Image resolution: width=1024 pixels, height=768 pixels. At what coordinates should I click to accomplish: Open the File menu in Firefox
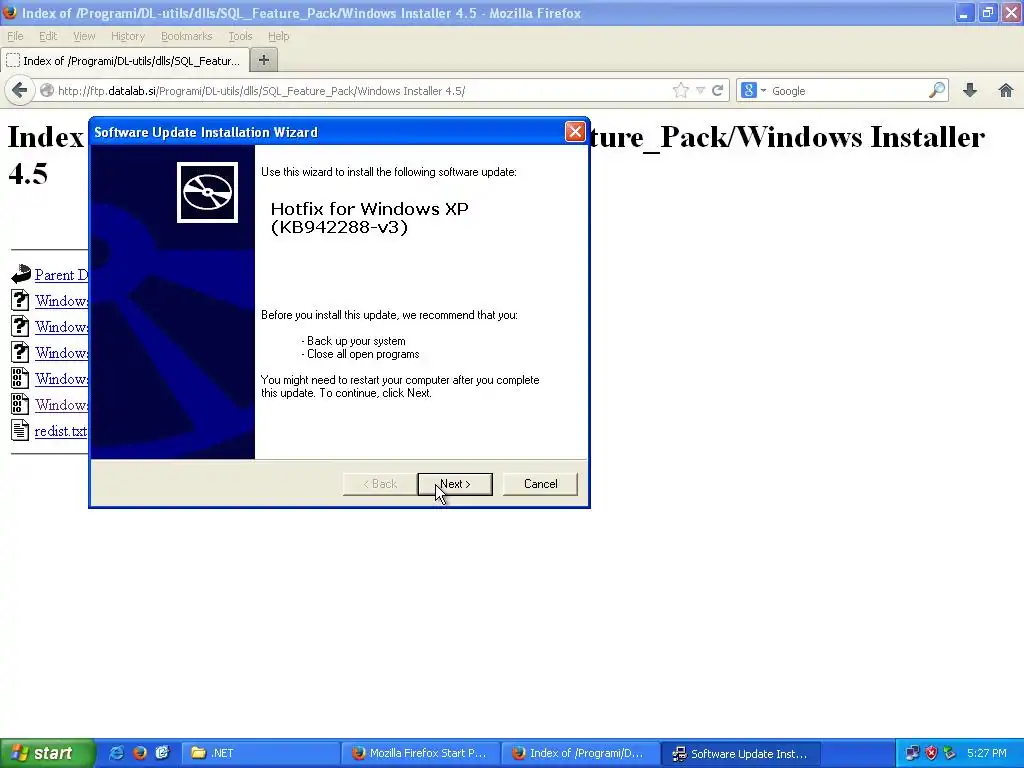tap(15, 36)
